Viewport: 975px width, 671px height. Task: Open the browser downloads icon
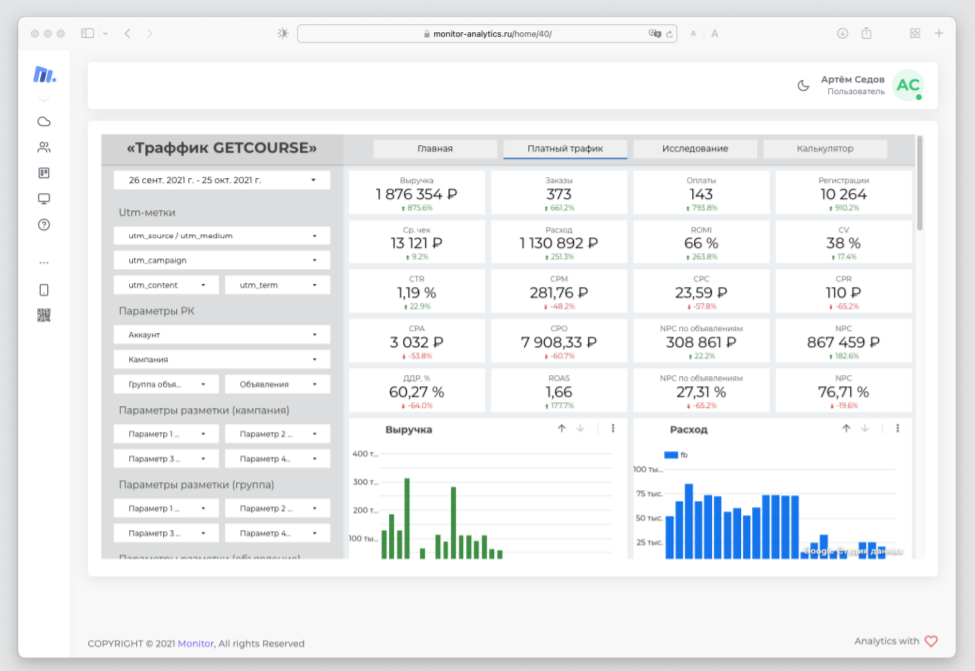coord(842,34)
